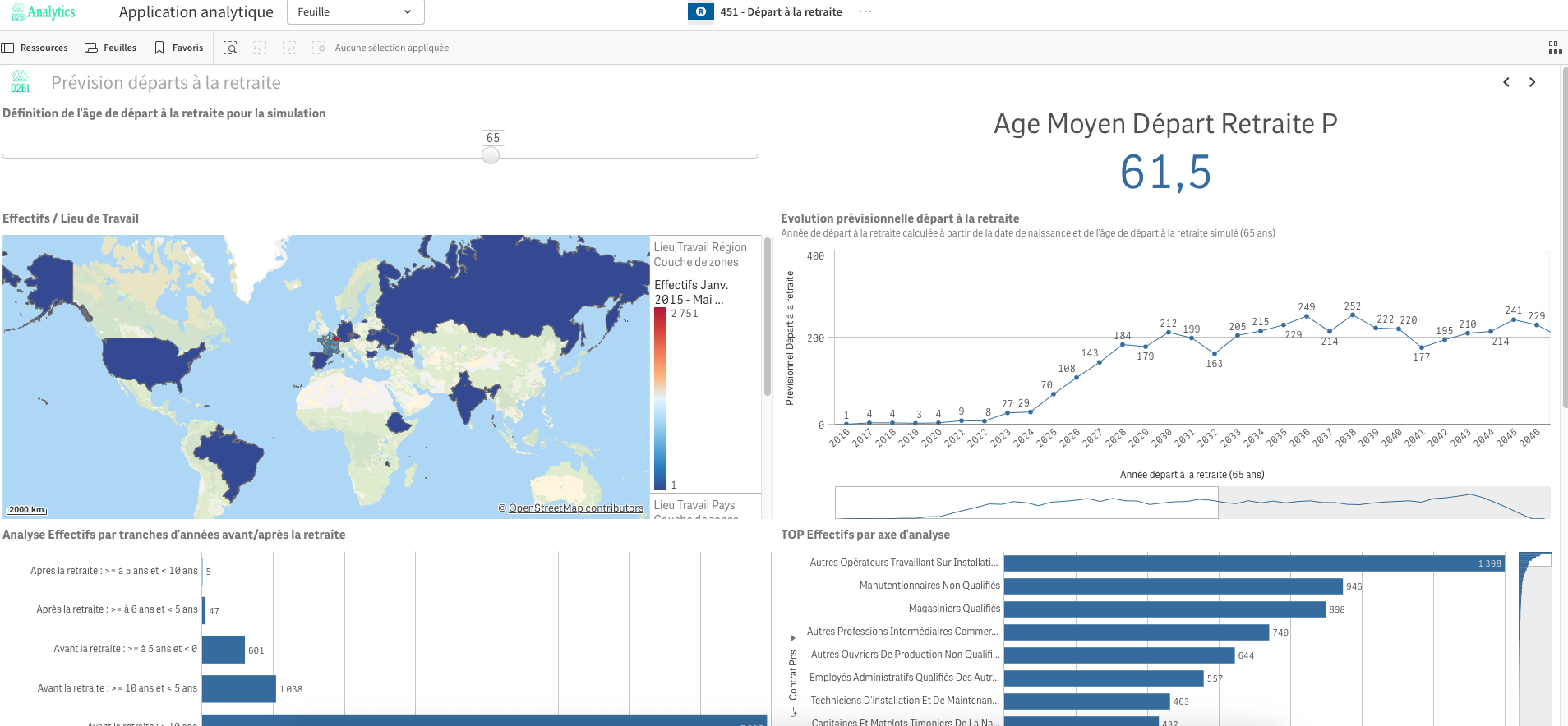Click the retirement age slider handle
The height and width of the screenshot is (726, 1568).
[x=491, y=155]
